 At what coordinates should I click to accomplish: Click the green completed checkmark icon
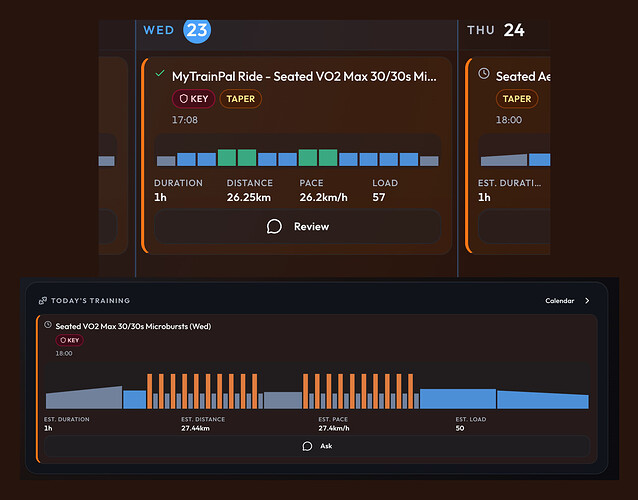[x=160, y=74]
